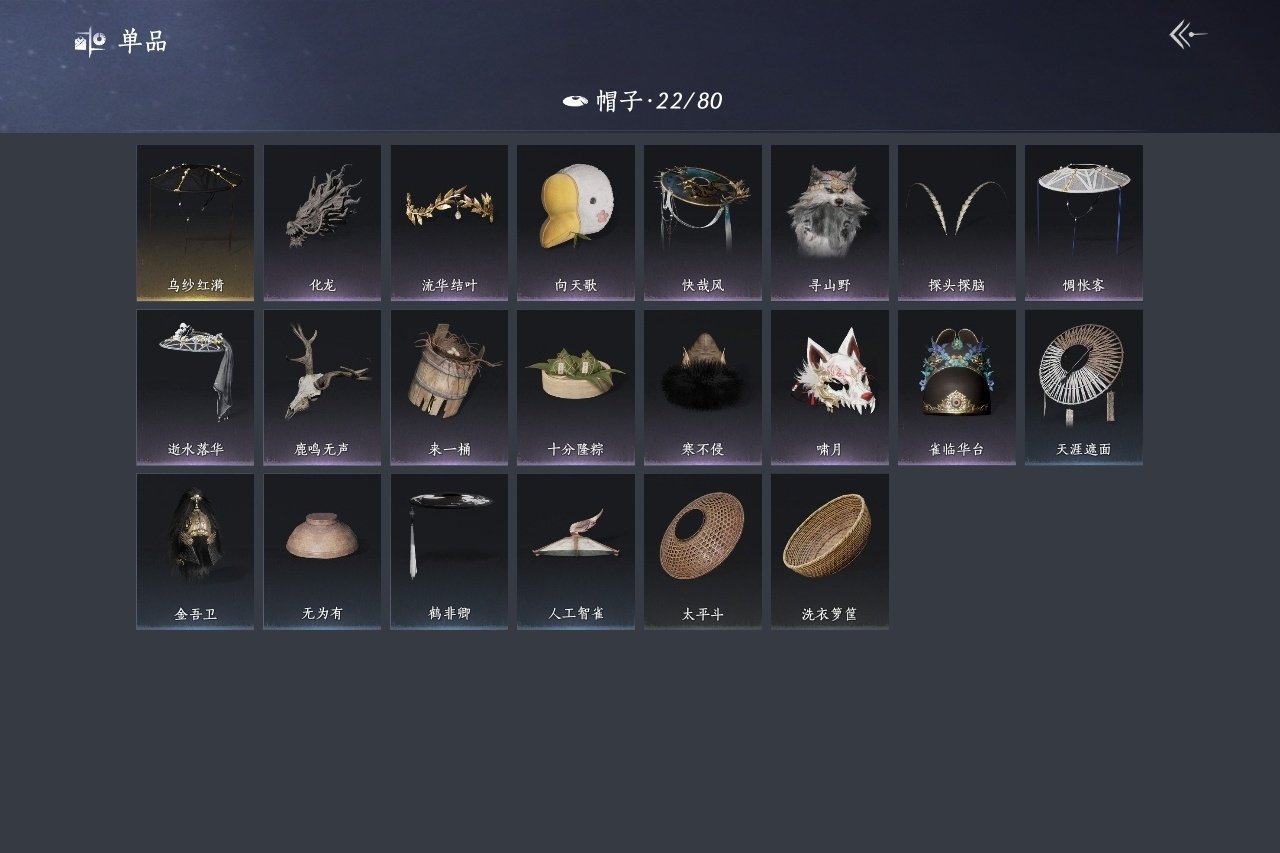This screenshot has width=1280, height=853.
Task: Pick the 向天歌 duck hood
Action: (576, 222)
